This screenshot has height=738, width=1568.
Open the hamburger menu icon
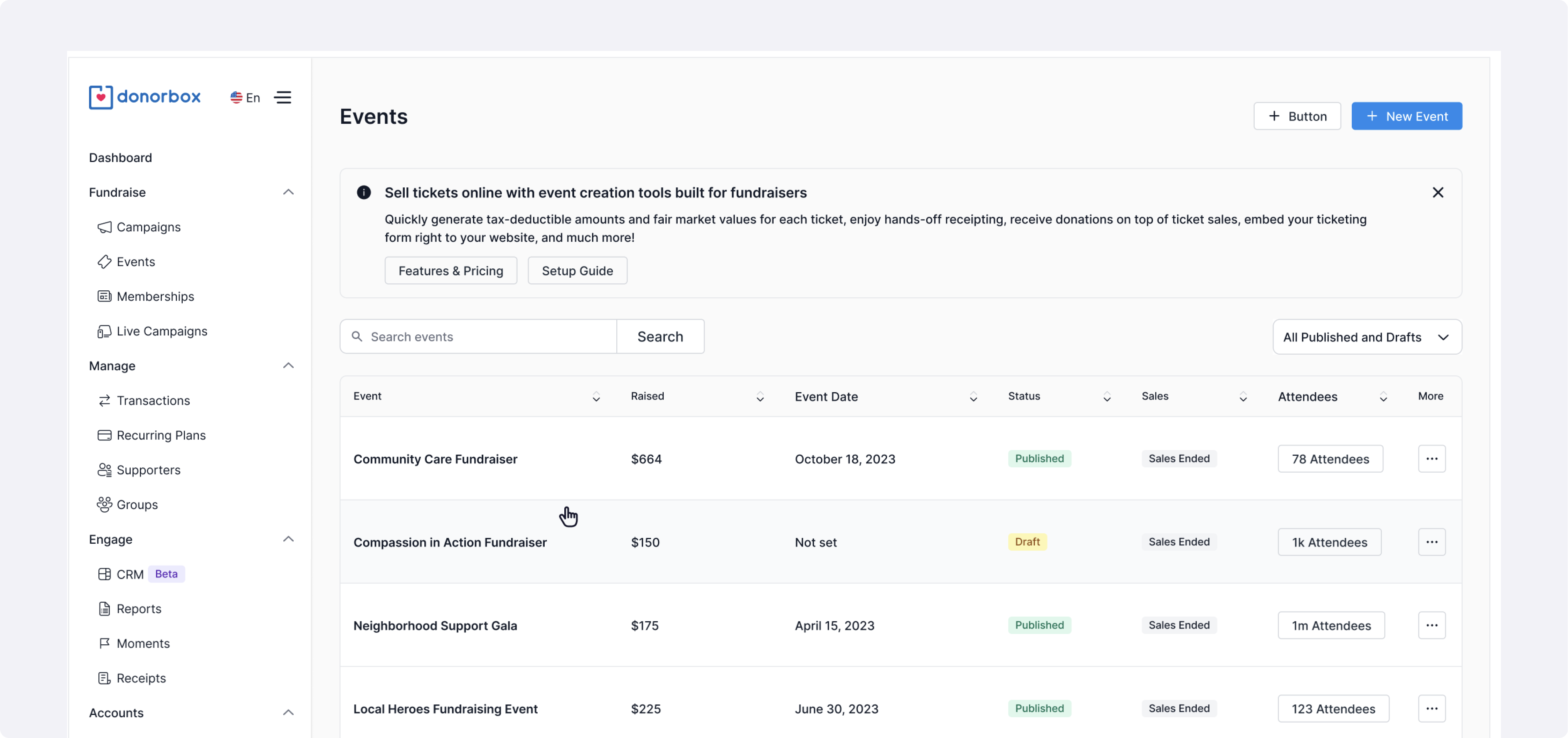coord(283,98)
